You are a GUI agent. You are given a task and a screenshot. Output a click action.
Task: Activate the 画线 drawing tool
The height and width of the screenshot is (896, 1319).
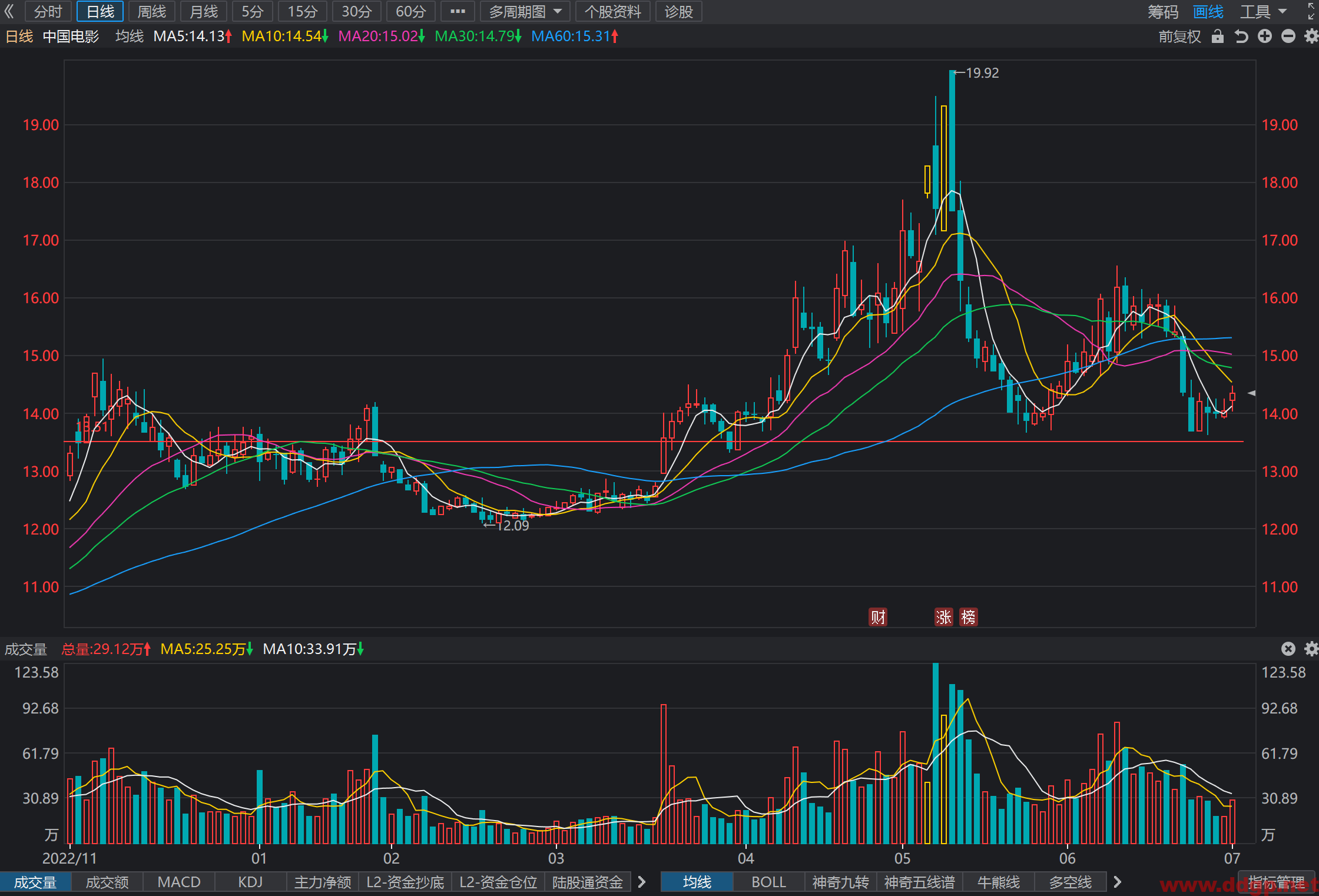click(x=1208, y=12)
